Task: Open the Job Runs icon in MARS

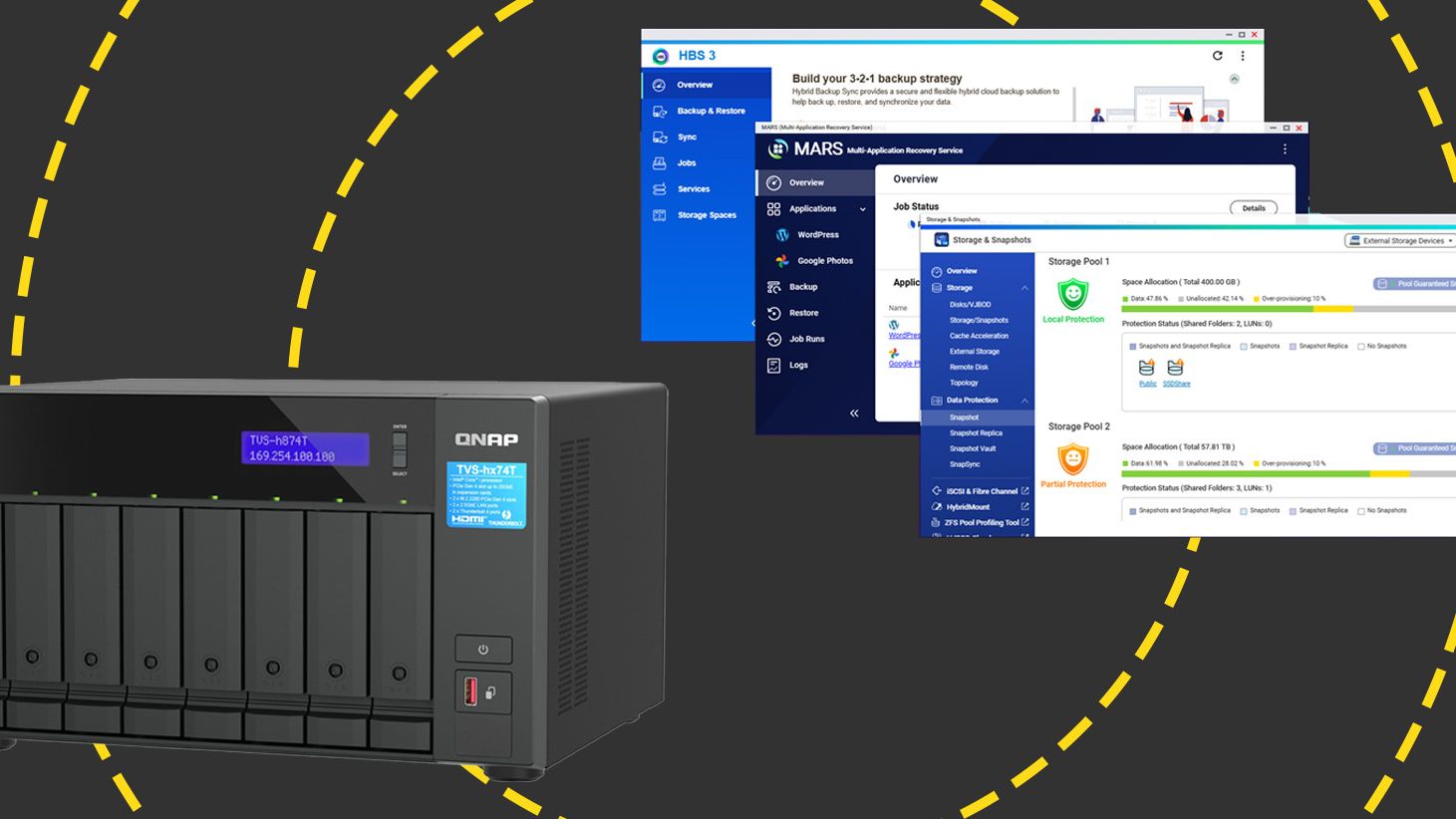Action: (x=773, y=339)
